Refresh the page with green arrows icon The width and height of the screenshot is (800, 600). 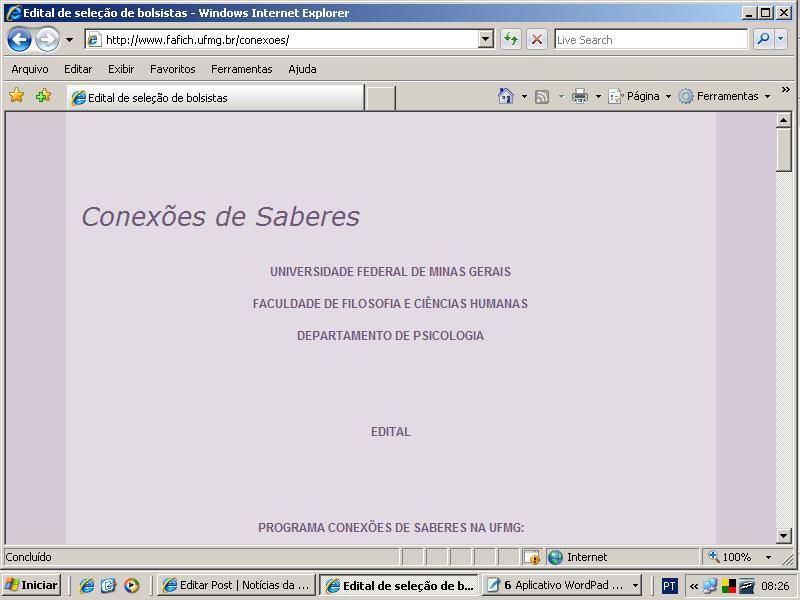click(x=511, y=39)
